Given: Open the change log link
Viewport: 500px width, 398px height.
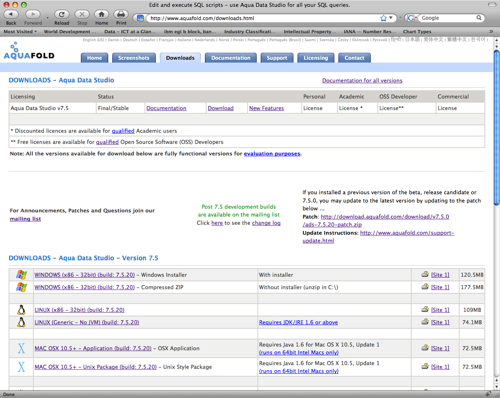Looking at the screenshot, I should coord(266,223).
